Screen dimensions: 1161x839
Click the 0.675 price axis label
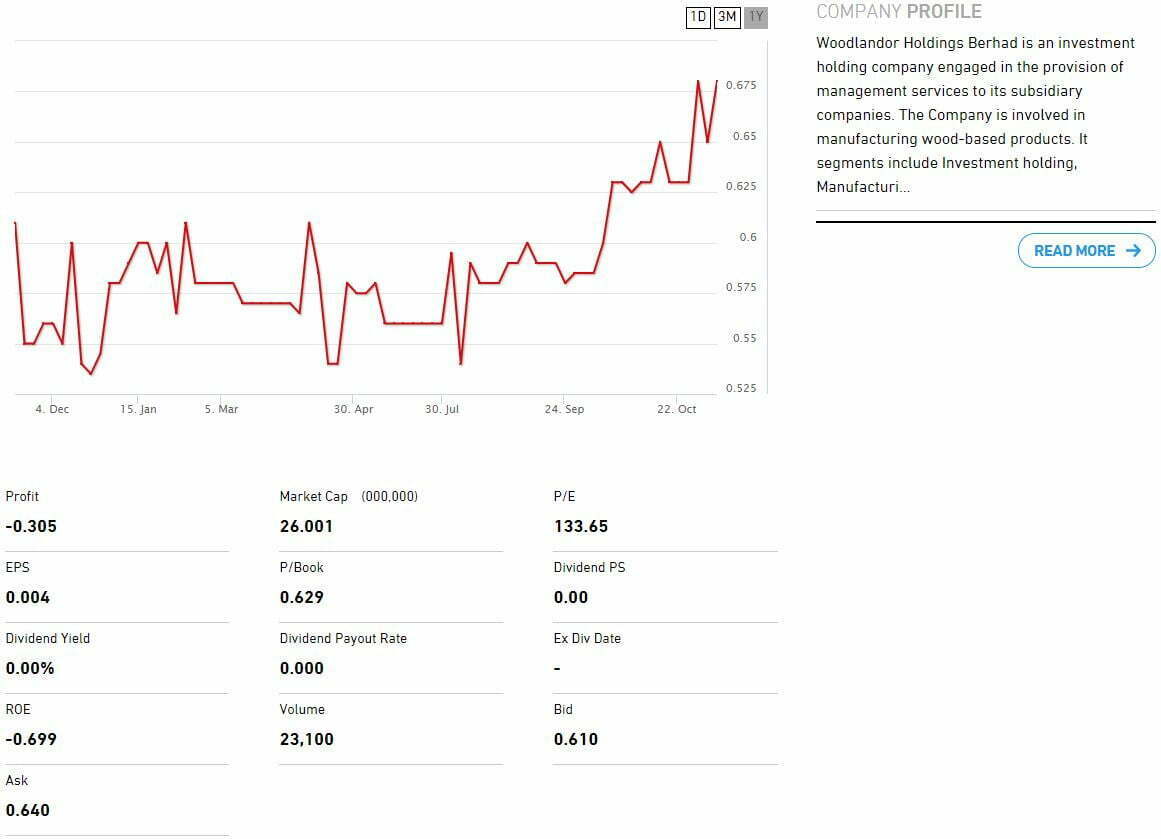click(x=741, y=86)
